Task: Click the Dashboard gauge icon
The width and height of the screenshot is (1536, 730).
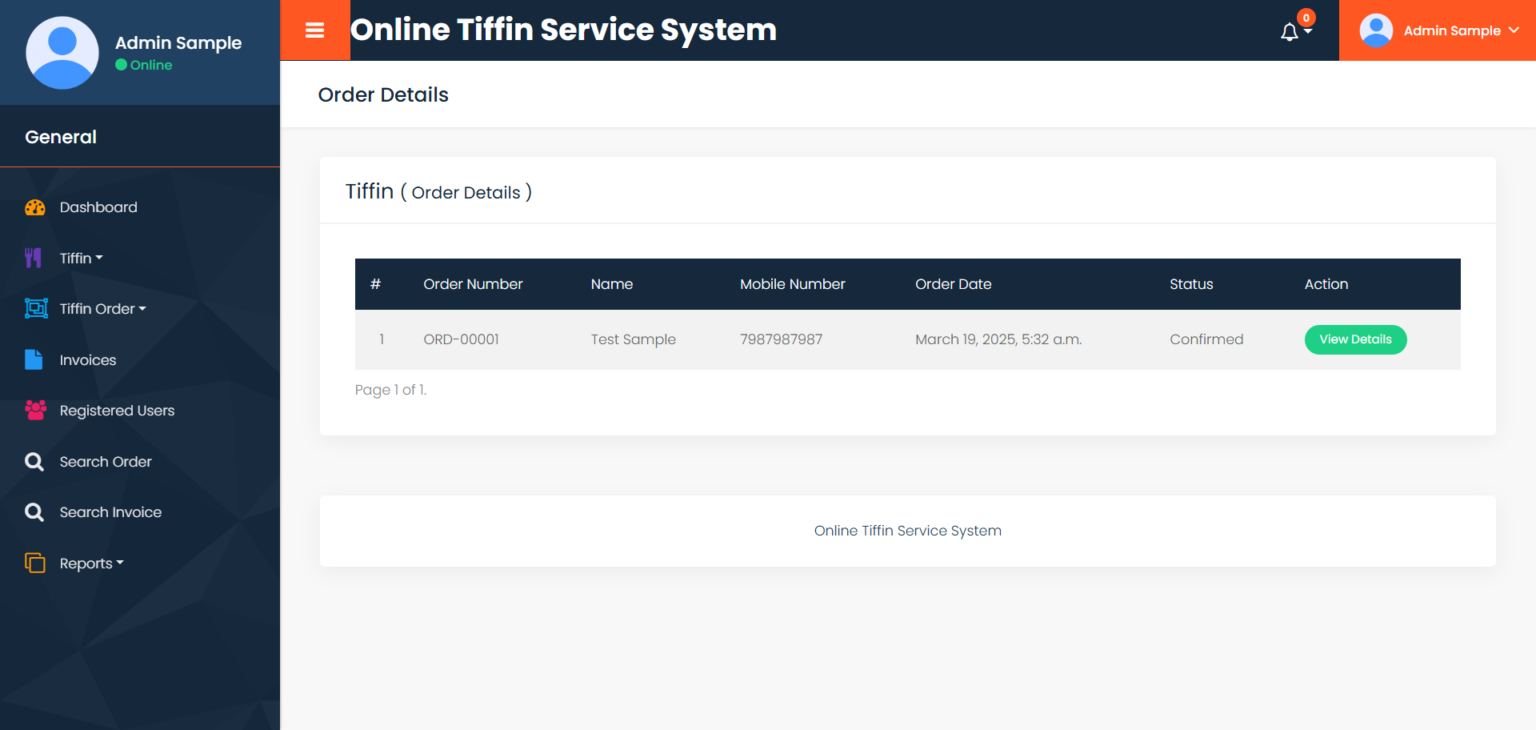Action: pos(35,207)
